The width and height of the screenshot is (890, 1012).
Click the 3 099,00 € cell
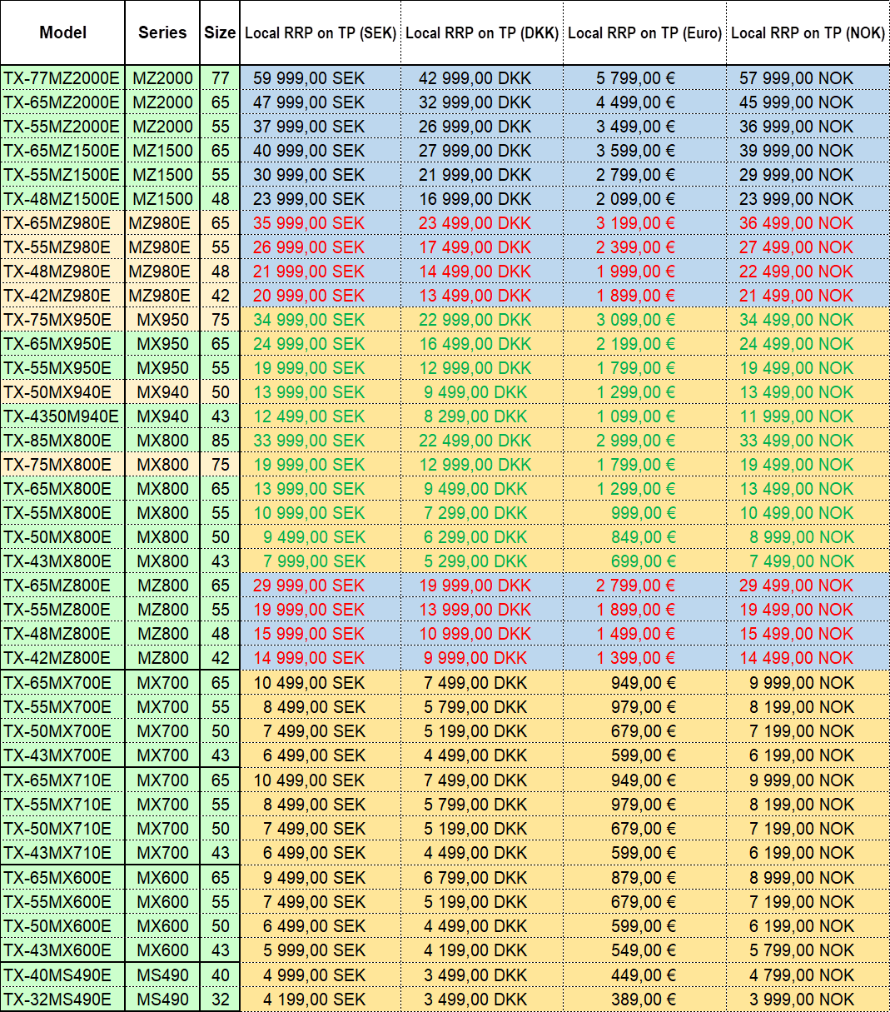644,319
